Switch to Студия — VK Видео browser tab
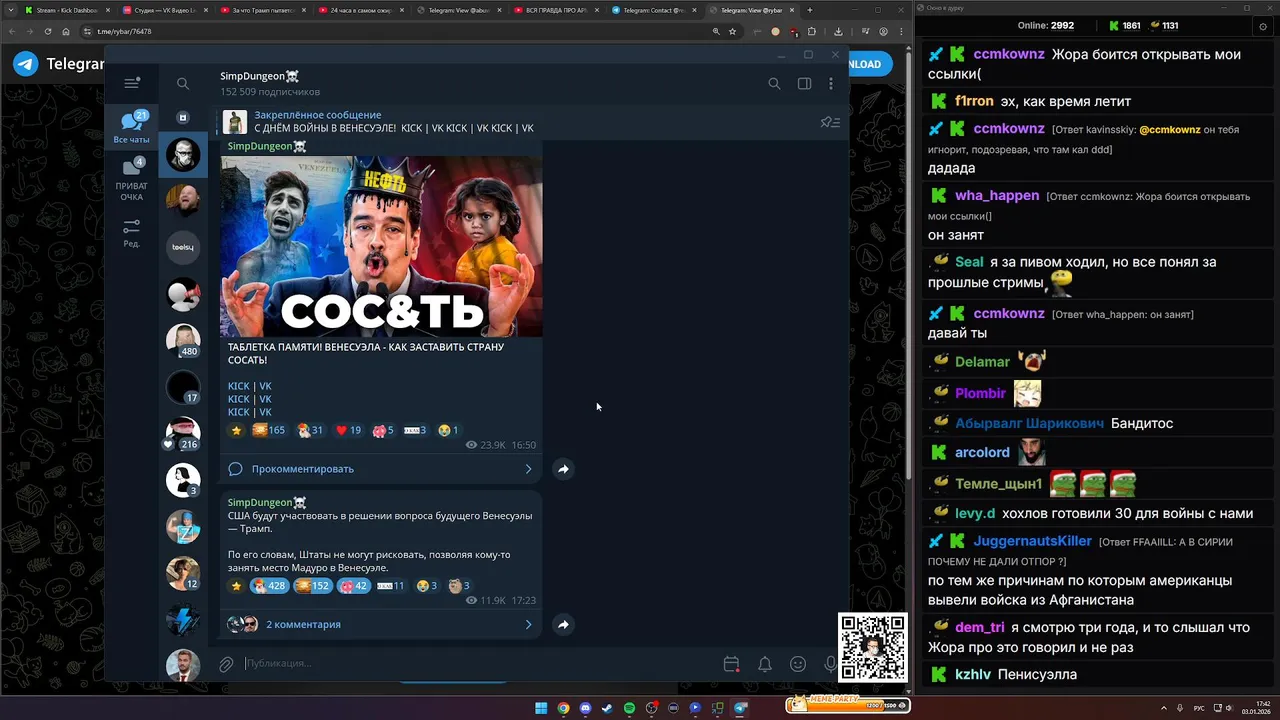The height and width of the screenshot is (720, 1280). pyautogui.click(x=164, y=10)
